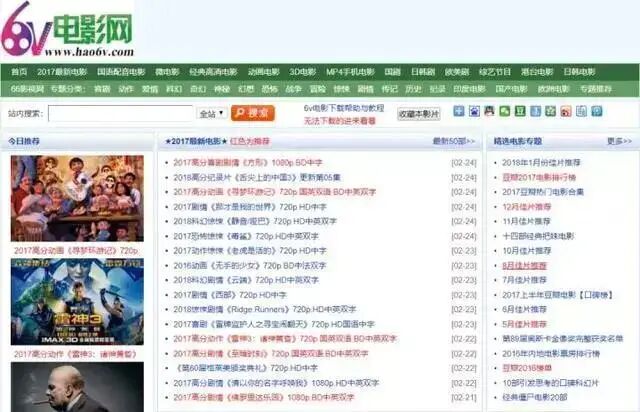Open caption 2017高分动作《雷神3：诸神黄昏》

tap(75, 354)
